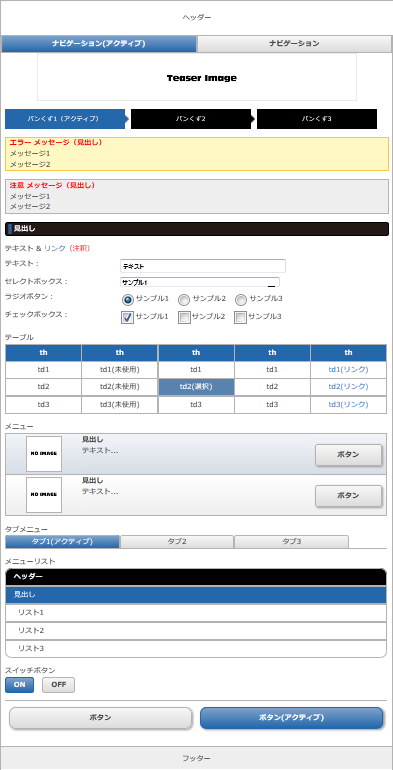The image size is (393, 770).
Task: Click table cell td1(未使用)
Action: coord(120,369)
